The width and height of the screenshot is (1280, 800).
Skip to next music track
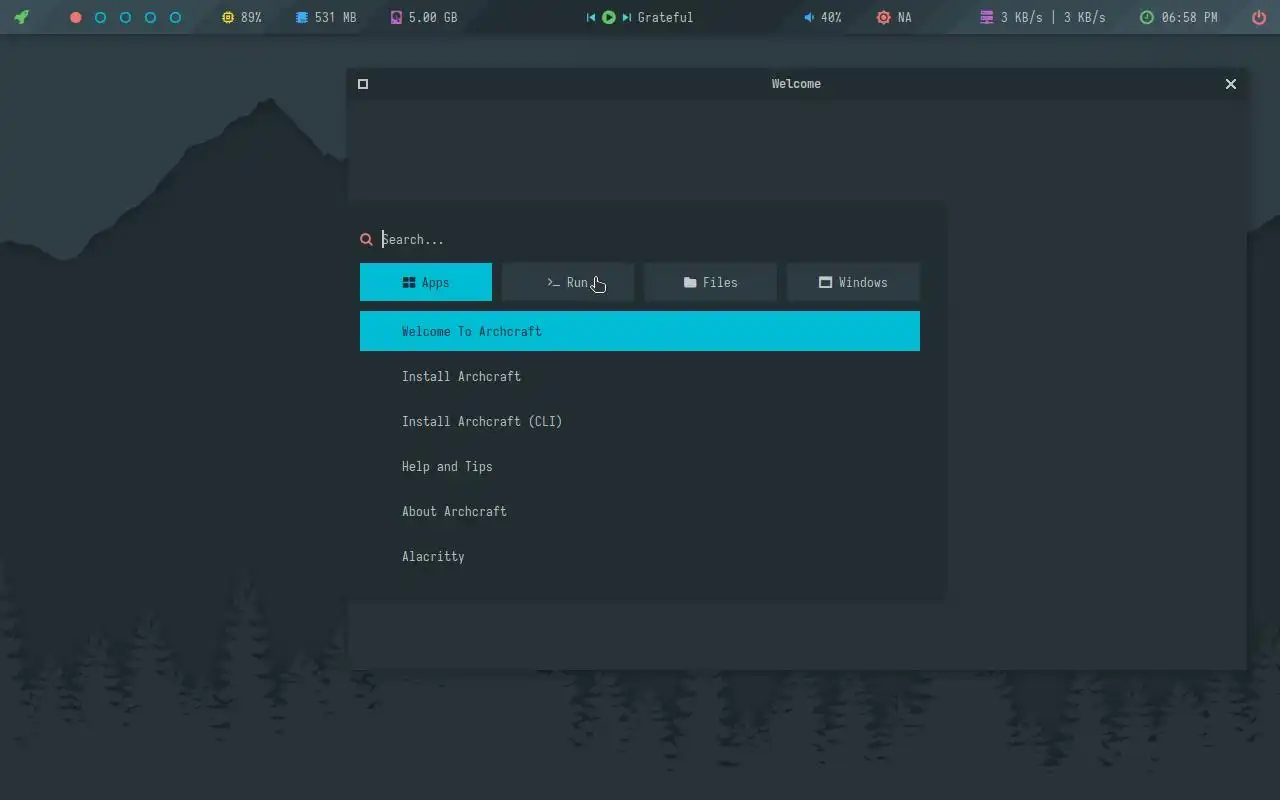(626, 18)
